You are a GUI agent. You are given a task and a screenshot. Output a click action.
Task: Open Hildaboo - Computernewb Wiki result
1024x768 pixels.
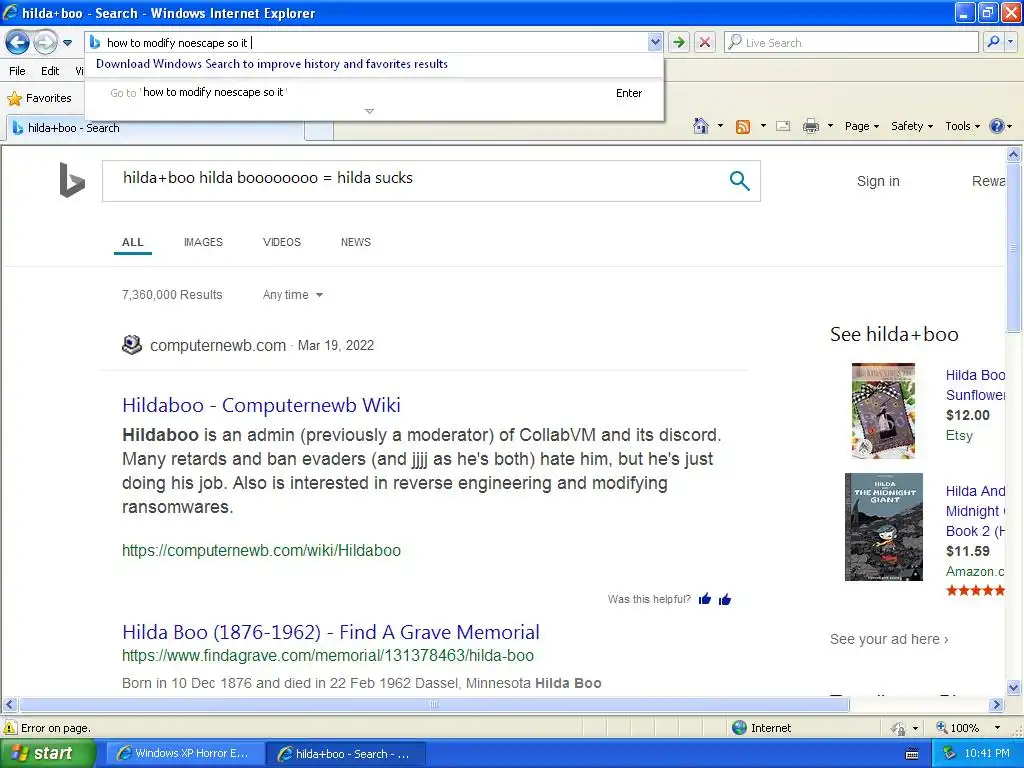(261, 405)
